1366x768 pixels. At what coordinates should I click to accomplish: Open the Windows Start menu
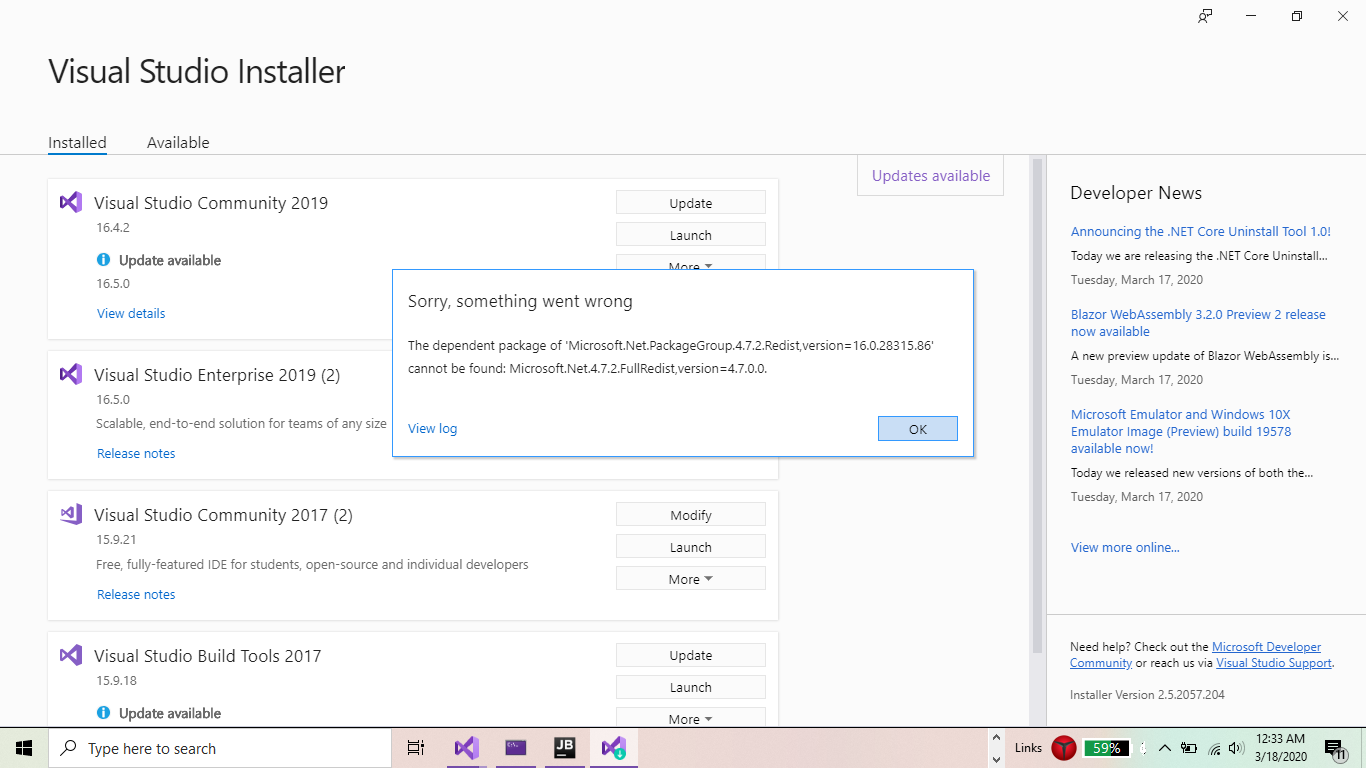pos(24,748)
